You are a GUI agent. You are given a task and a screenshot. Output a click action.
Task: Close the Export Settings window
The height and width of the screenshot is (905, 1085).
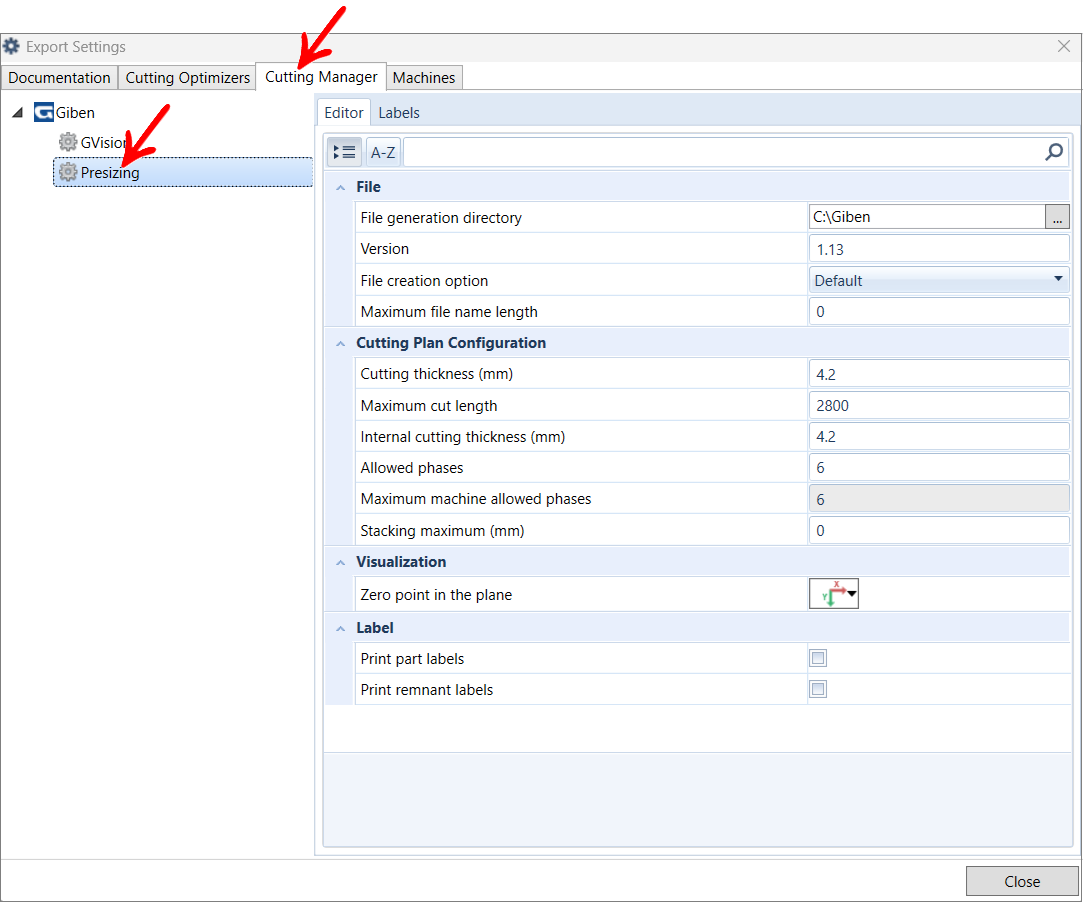1064,46
